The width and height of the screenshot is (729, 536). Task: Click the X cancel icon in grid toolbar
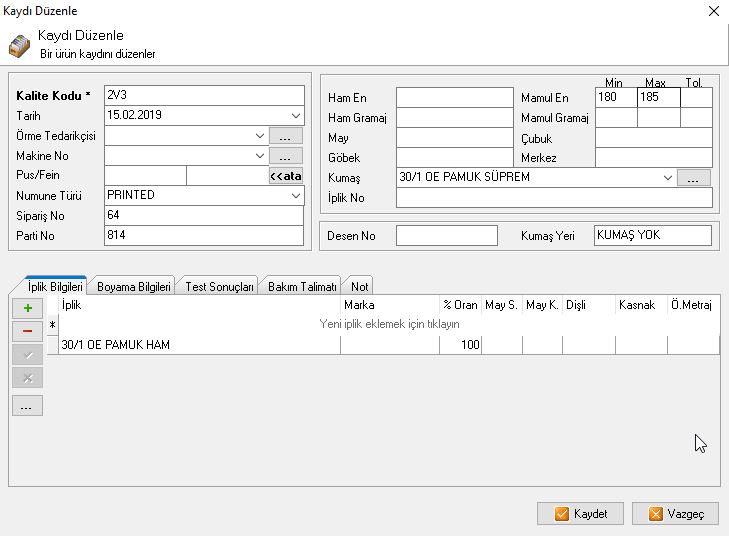tap(27, 377)
